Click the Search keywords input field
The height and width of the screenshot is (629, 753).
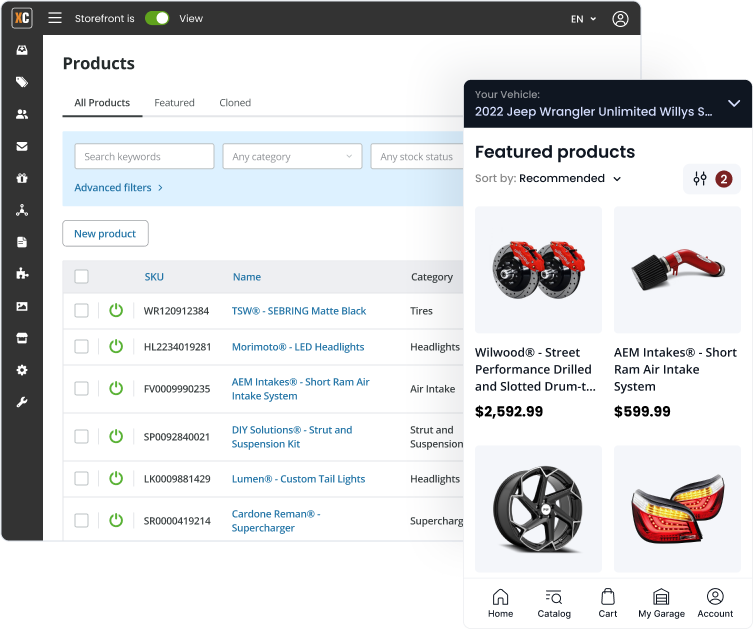tap(144, 156)
